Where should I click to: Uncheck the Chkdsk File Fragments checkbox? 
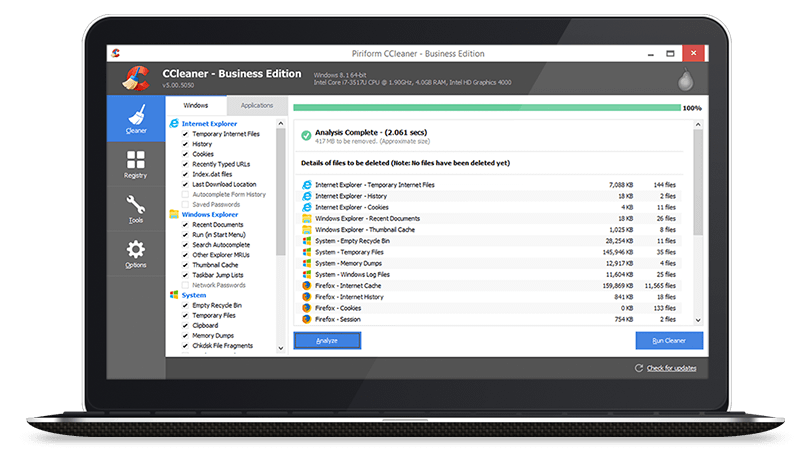pos(185,345)
